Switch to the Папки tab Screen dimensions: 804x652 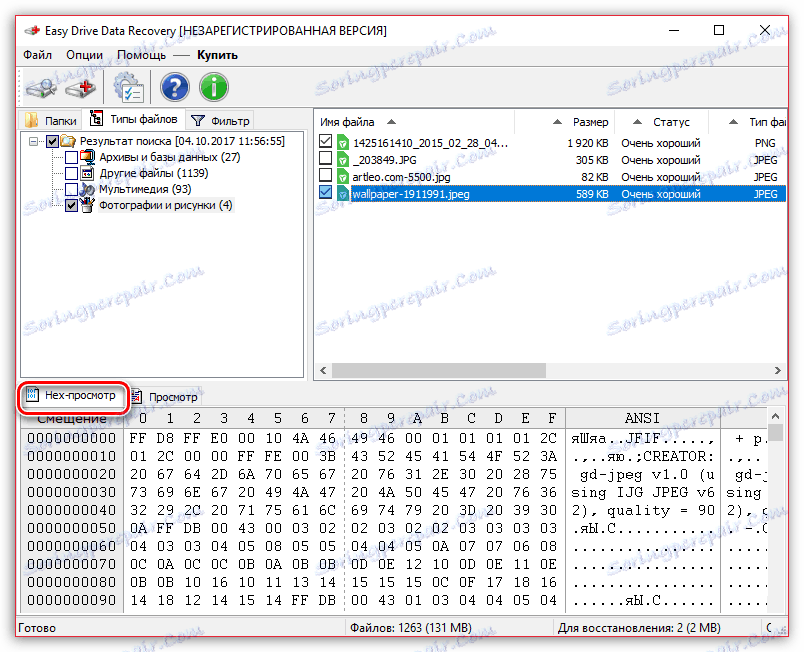pyautogui.click(x=51, y=120)
